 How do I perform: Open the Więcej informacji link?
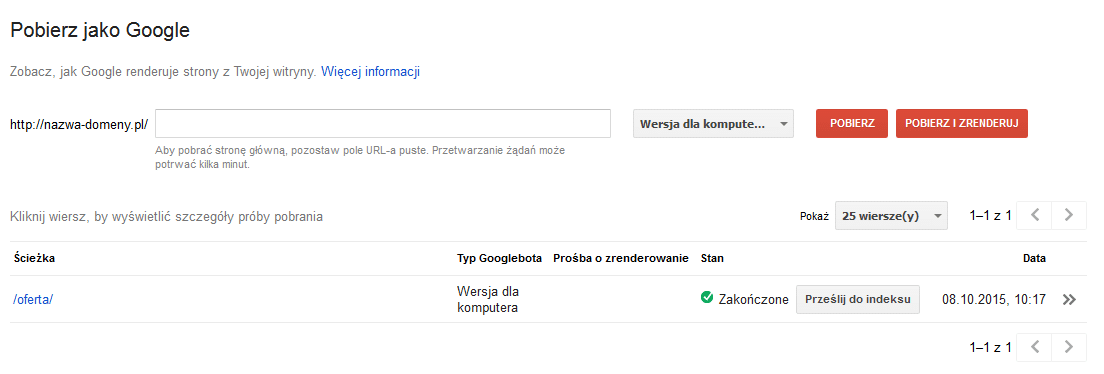(371, 72)
